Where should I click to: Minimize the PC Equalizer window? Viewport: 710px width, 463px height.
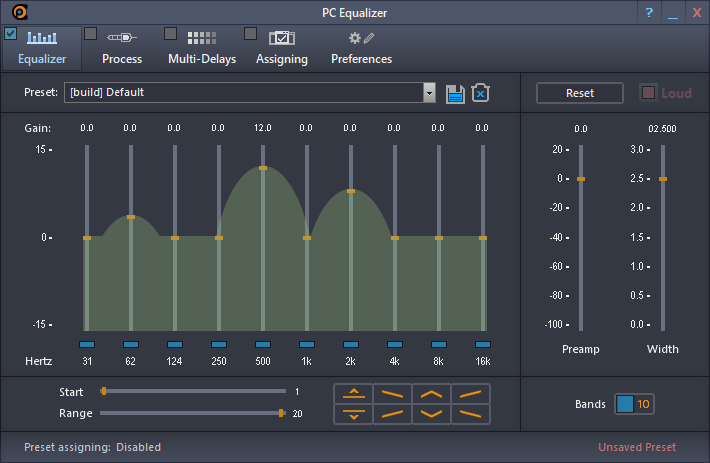tap(673, 13)
